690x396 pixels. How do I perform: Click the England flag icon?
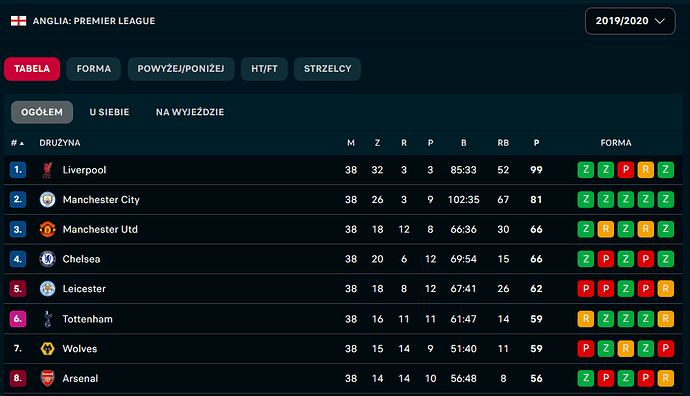pos(18,21)
